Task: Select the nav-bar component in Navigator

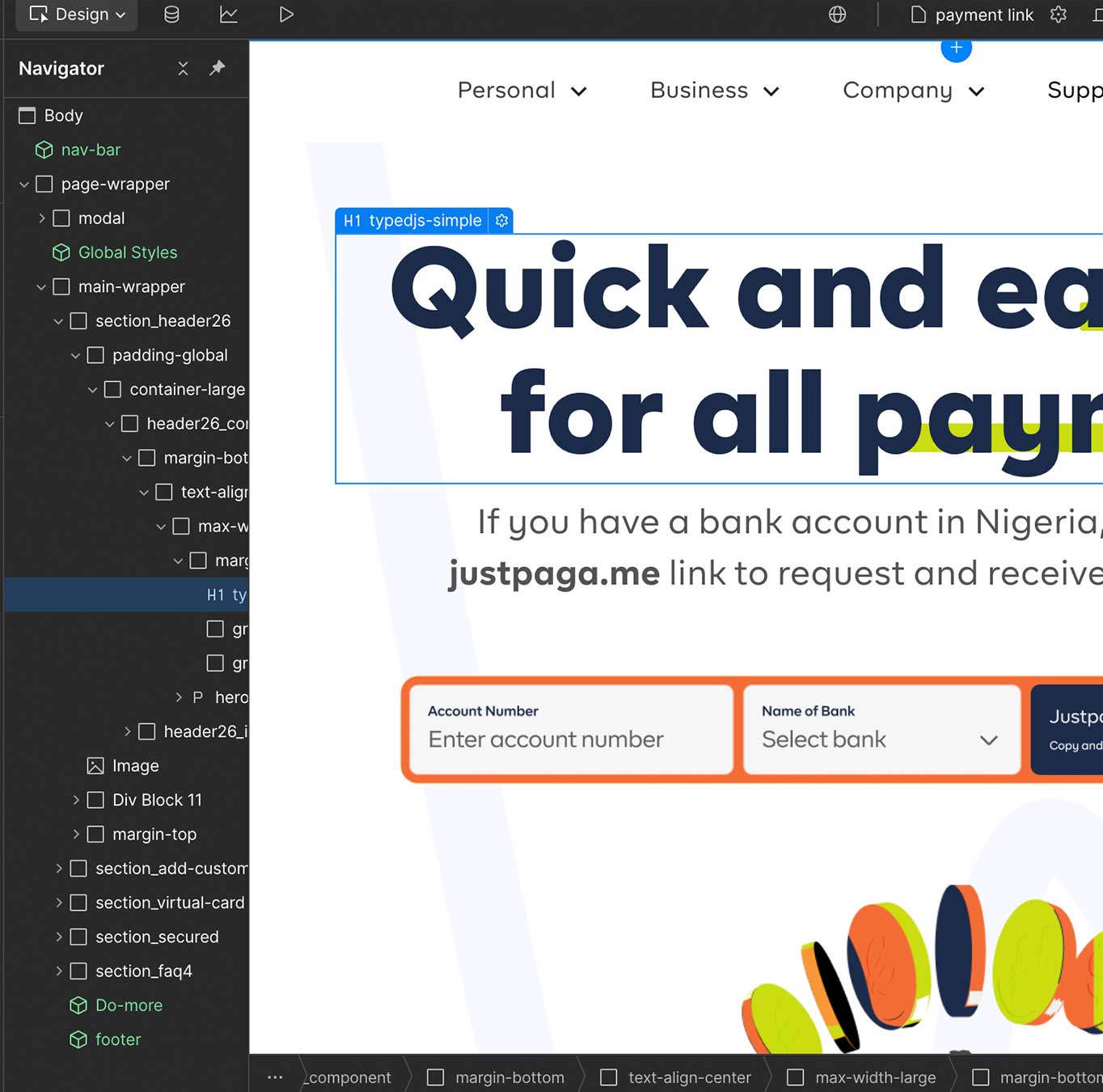Action: tap(126, 150)
